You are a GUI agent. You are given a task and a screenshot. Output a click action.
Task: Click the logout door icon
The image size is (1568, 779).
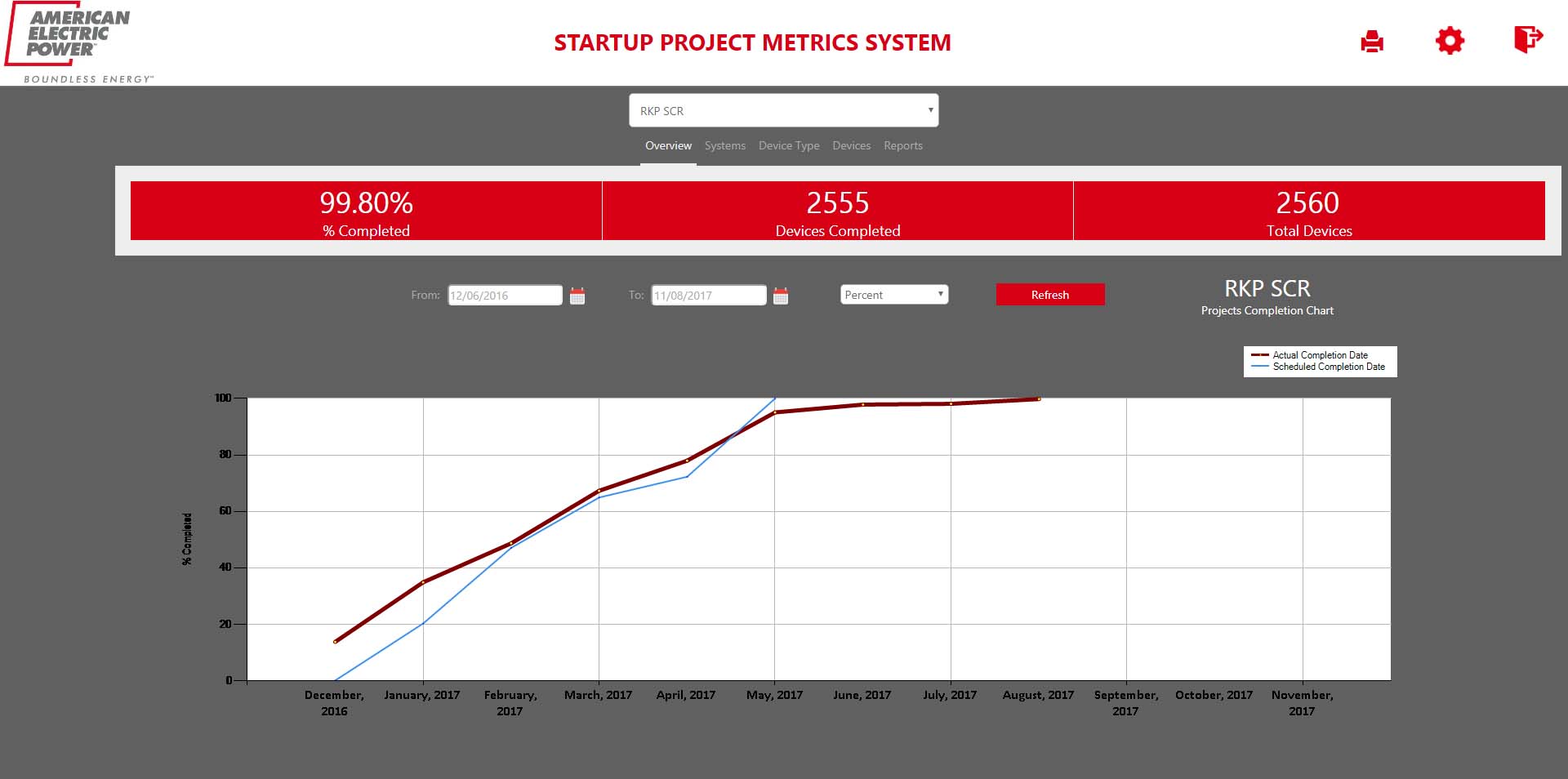click(x=1527, y=39)
